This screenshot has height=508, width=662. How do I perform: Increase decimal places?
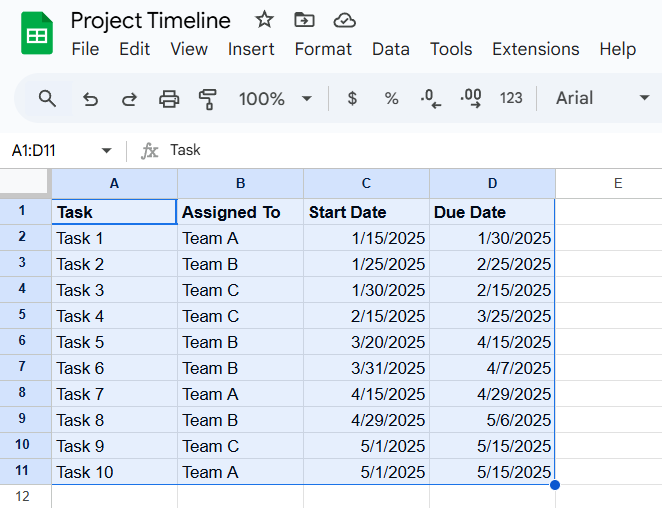[471, 98]
